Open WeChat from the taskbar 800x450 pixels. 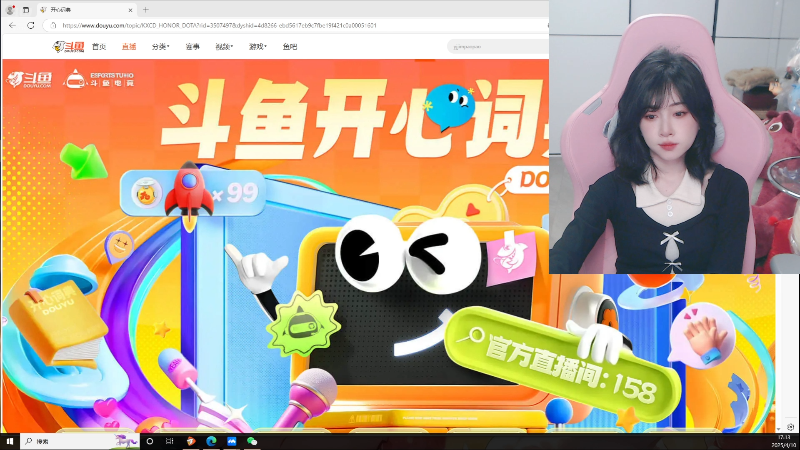tap(252, 441)
